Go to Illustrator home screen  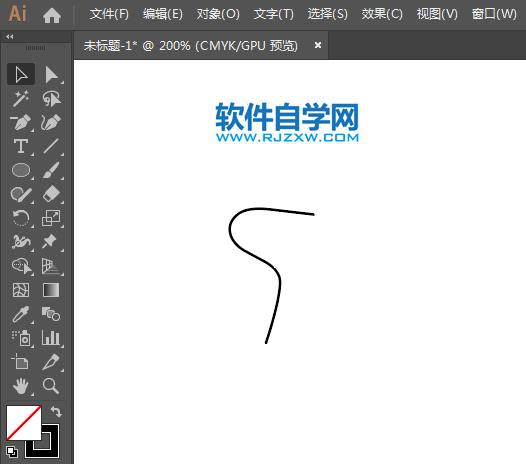coord(52,15)
